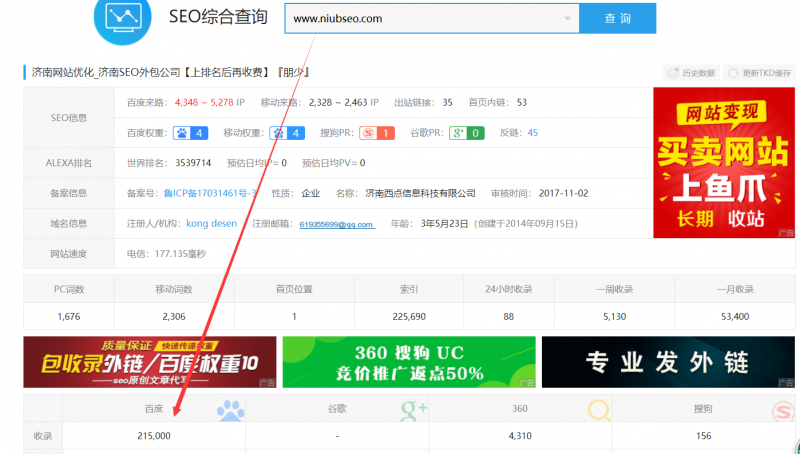Click 审核时间 date 2017-11-02
This screenshot has width=800, height=454.
563,193
